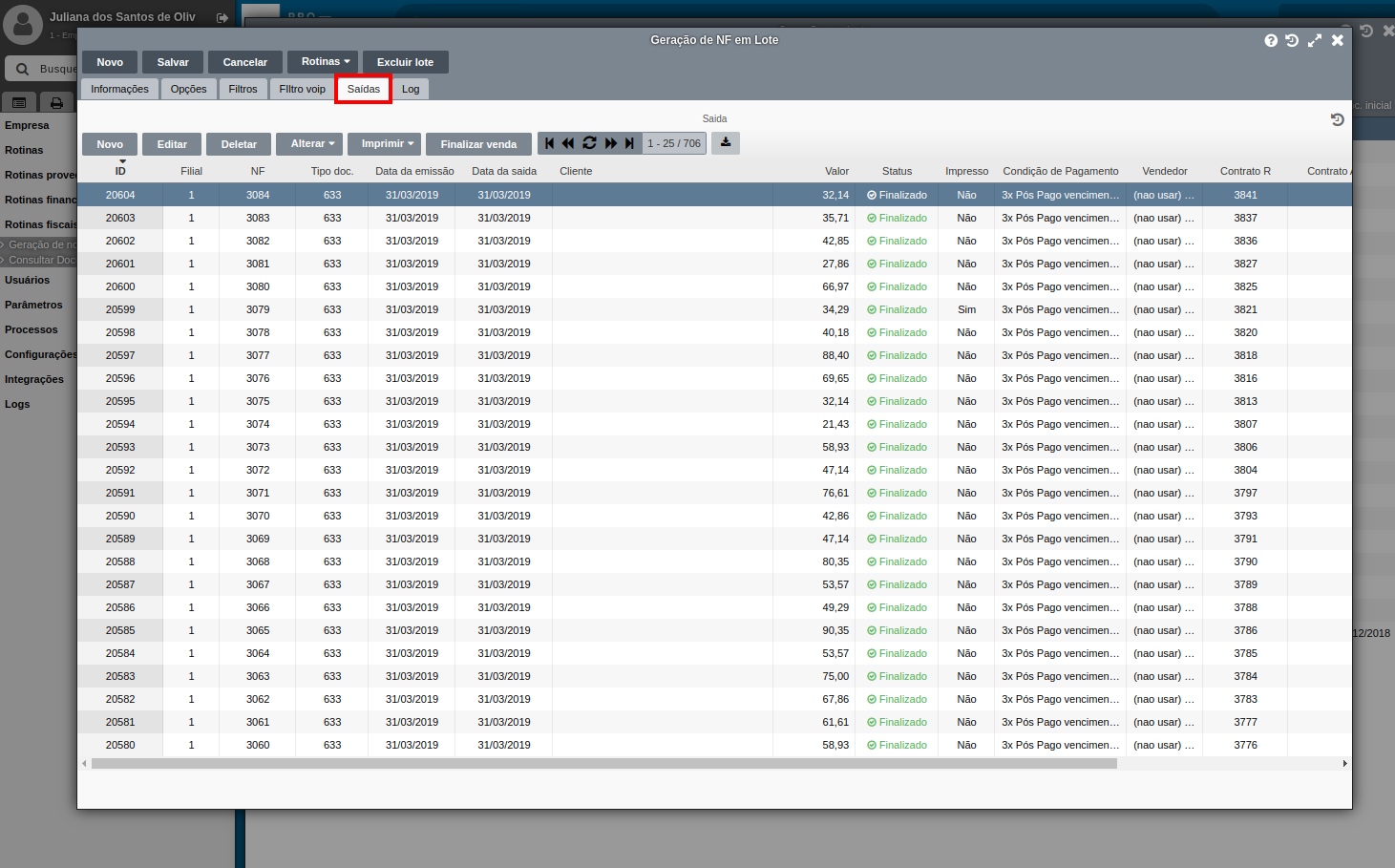Click the history icon in dialog header

[x=1292, y=40]
